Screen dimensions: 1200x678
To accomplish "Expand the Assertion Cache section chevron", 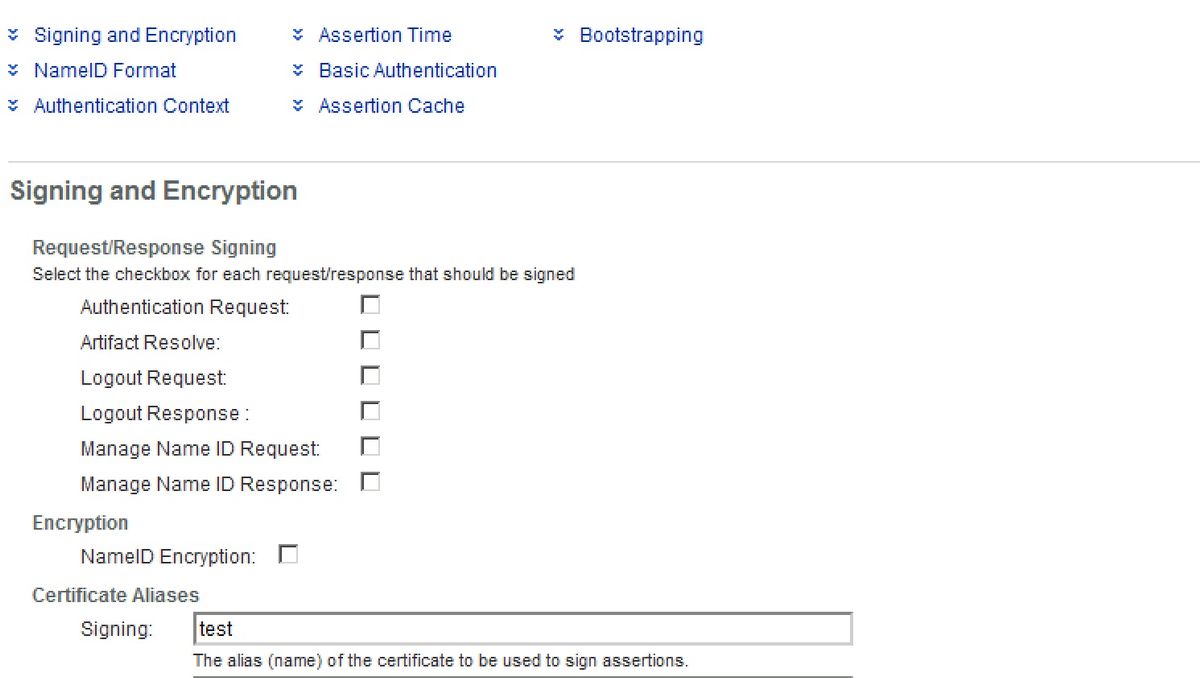I will point(297,105).
